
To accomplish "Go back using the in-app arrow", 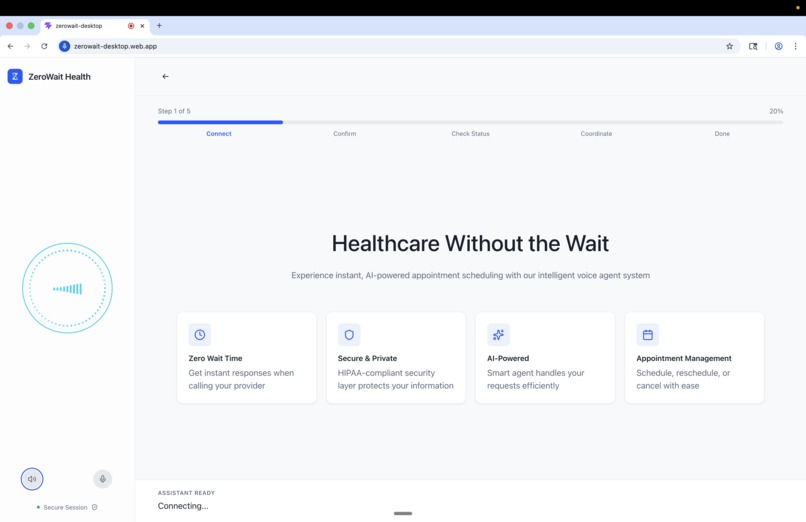I will click(x=166, y=77).
